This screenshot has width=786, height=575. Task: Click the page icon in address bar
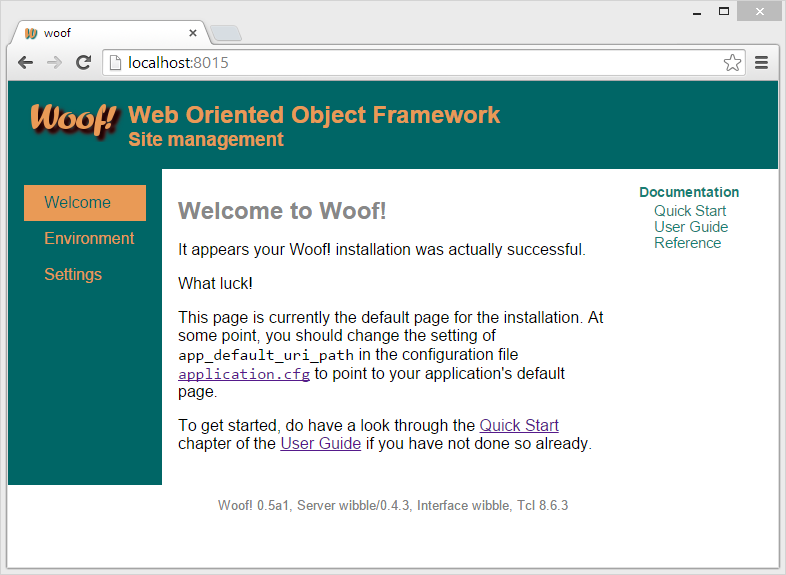[115, 63]
